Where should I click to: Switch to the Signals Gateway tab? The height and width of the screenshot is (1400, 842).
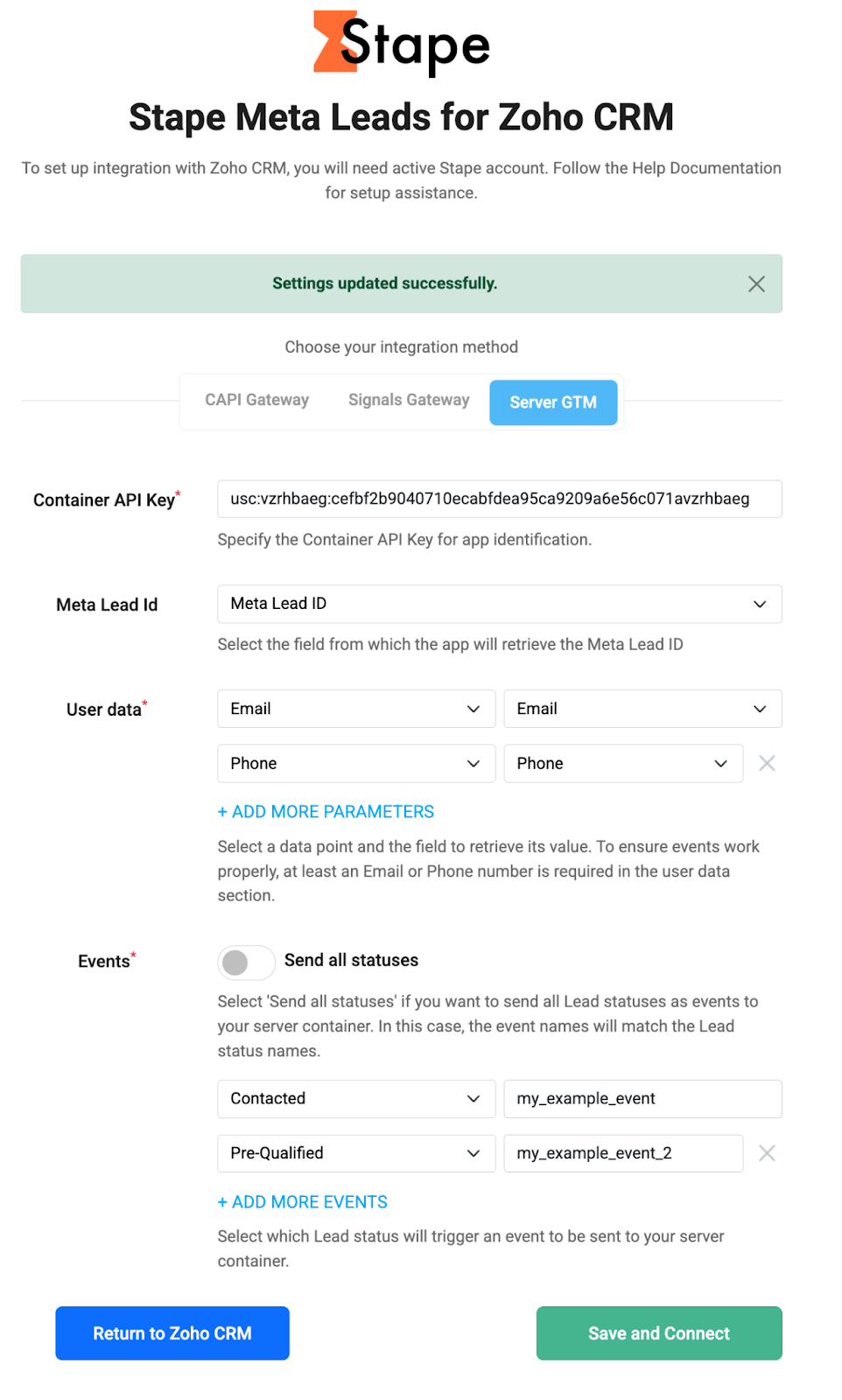pyautogui.click(x=409, y=401)
